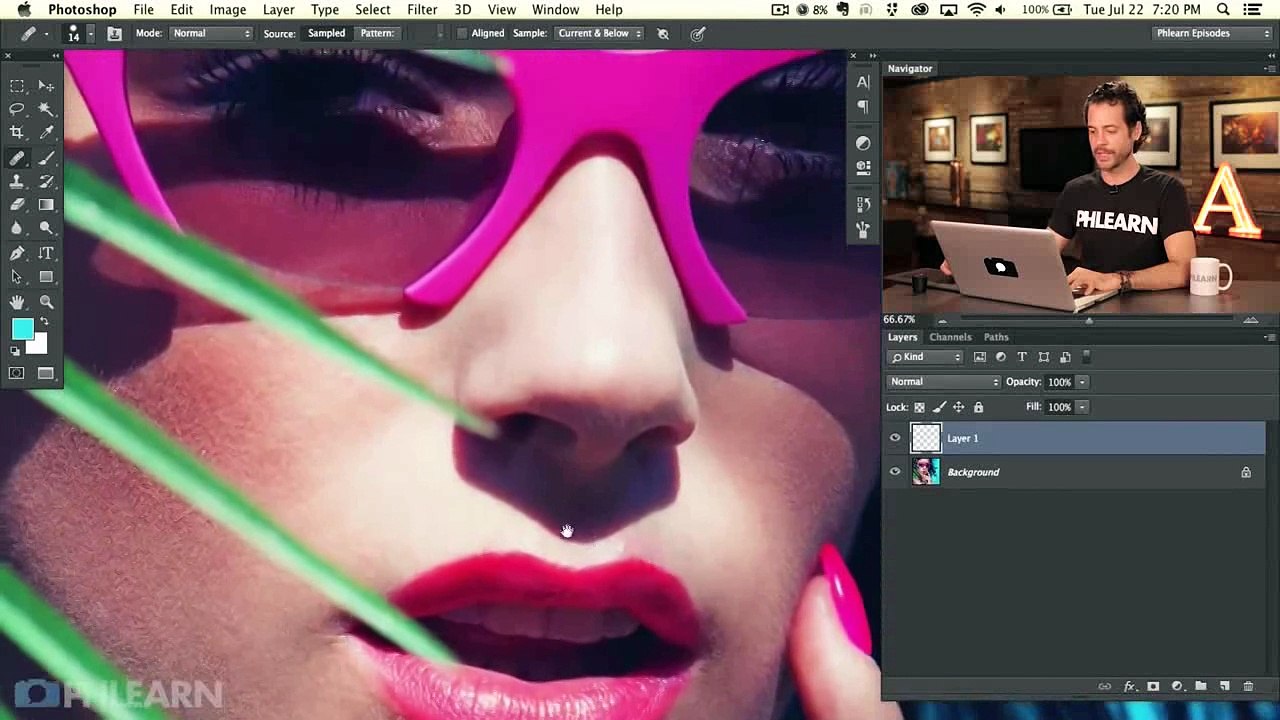Select the Eraser tool
The image size is (1280, 720).
click(x=17, y=205)
